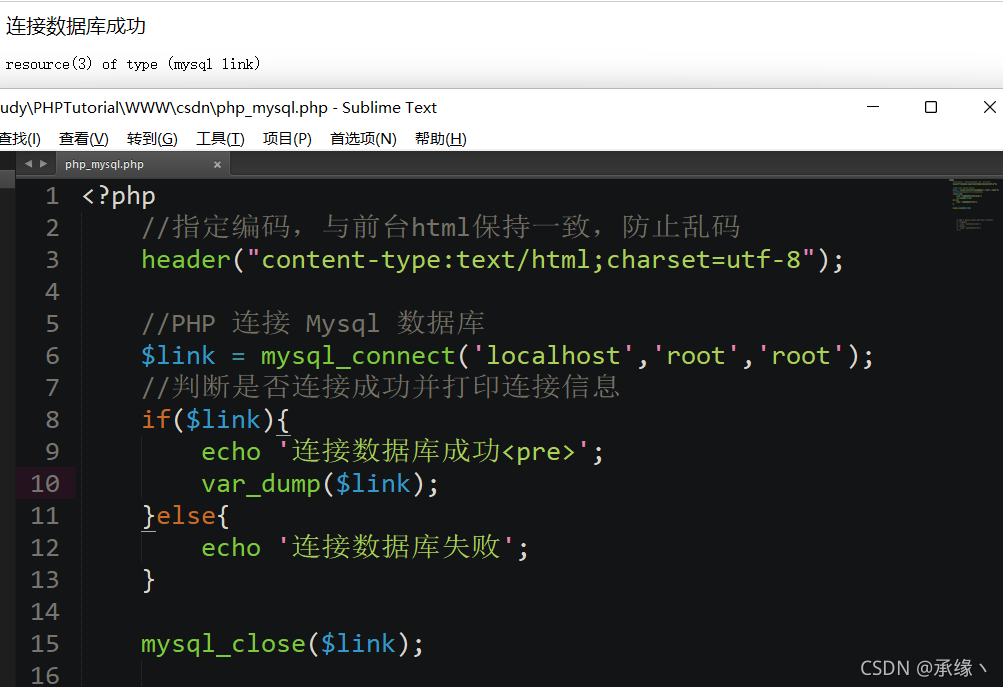1003x687 pixels.
Task: Go to previous tab with left arrow
Action: (x=28, y=164)
